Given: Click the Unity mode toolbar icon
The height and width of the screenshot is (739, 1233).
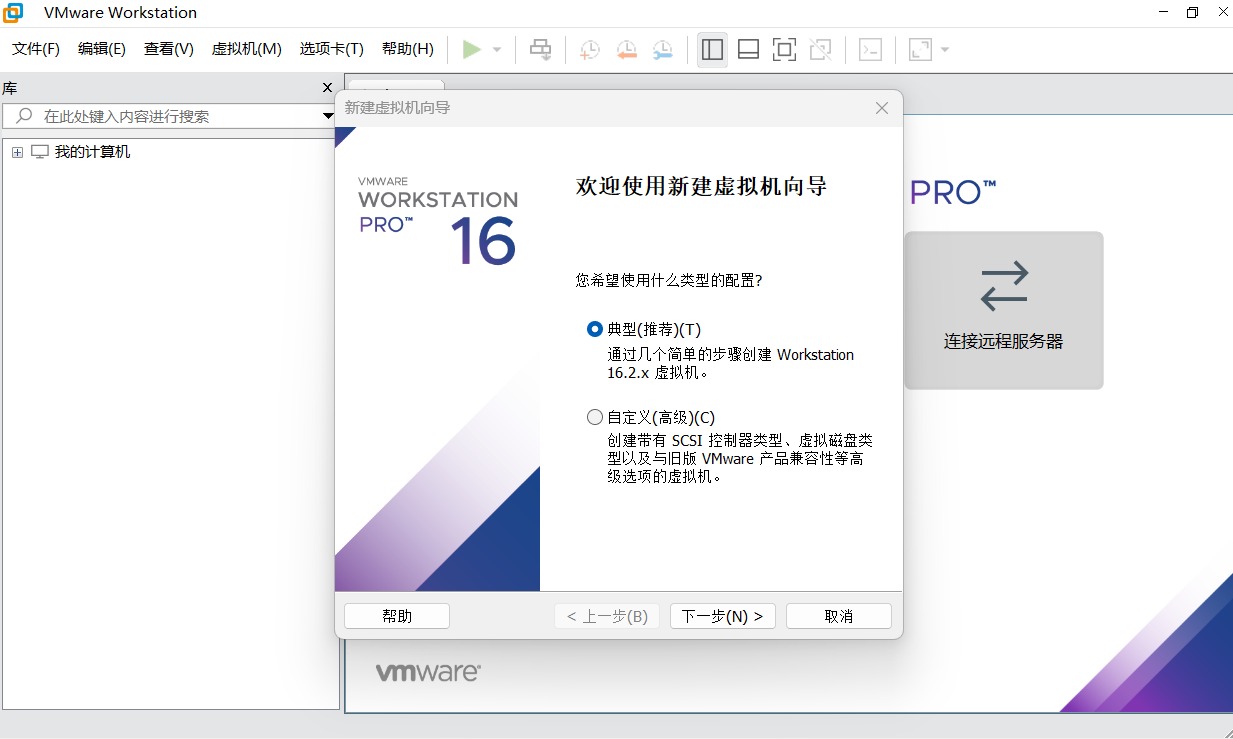Looking at the screenshot, I should tap(820, 49).
